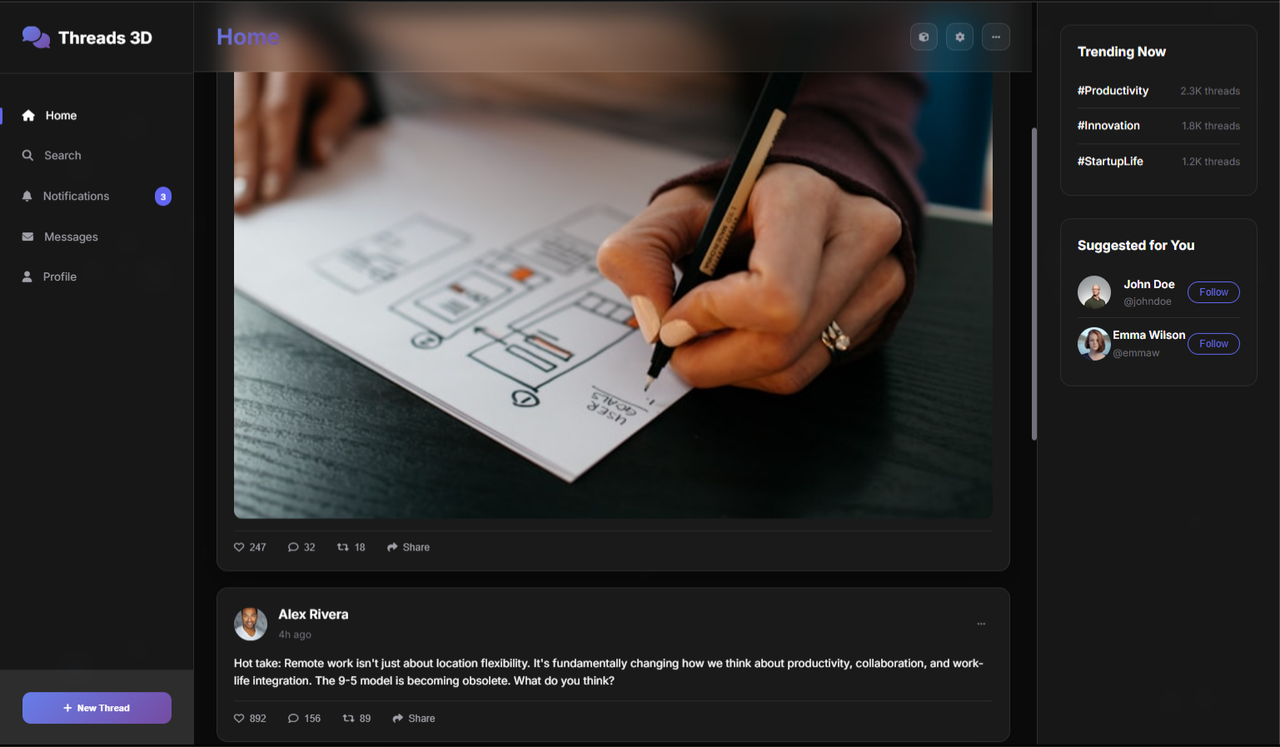Open the wireframe sketch post image
This screenshot has width=1280, height=747.
click(613, 295)
